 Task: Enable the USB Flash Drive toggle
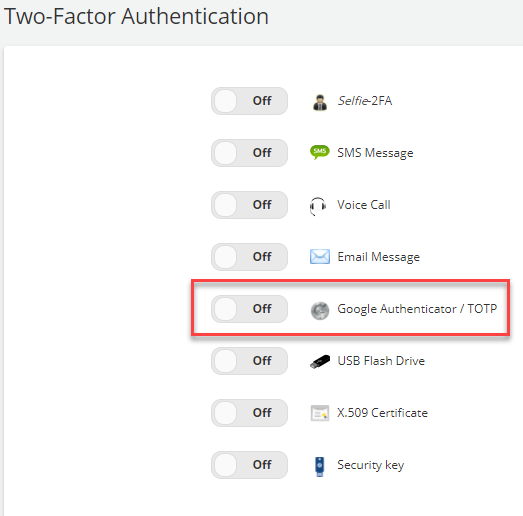(249, 361)
